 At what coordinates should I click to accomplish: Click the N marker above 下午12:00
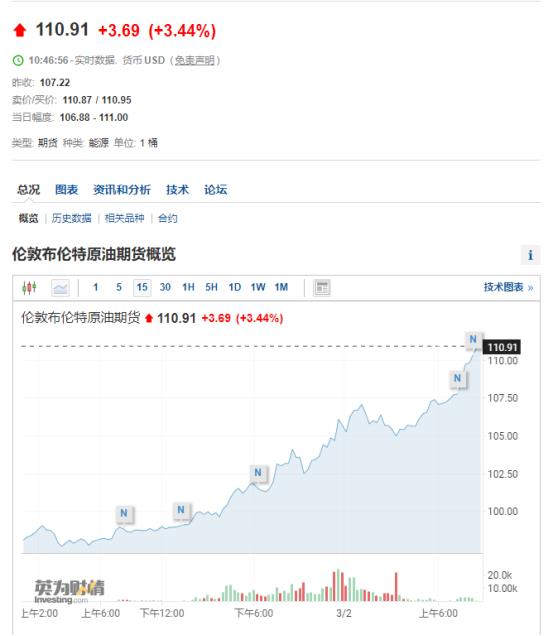click(181, 510)
